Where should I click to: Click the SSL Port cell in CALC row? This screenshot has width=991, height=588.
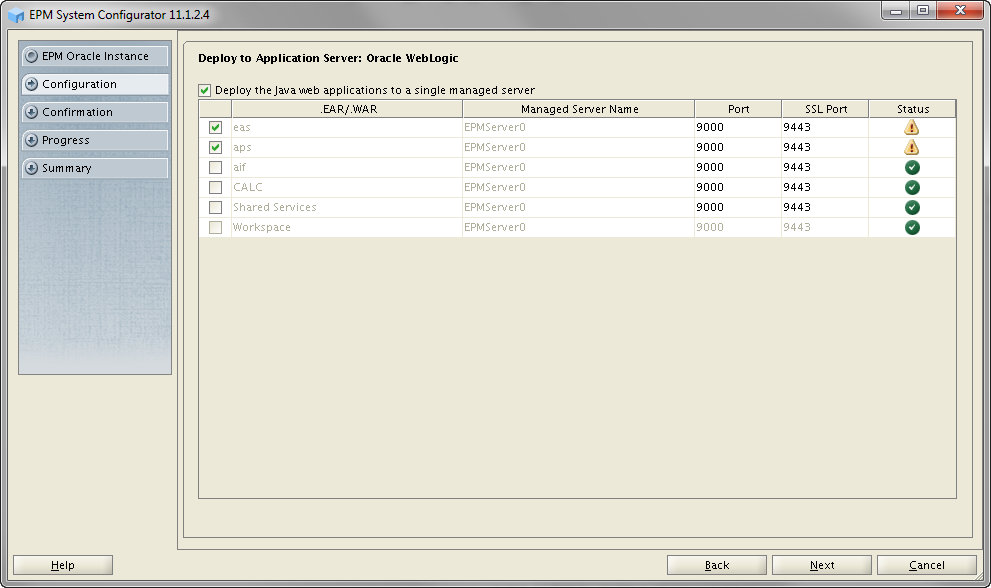[x=825, y=187]
